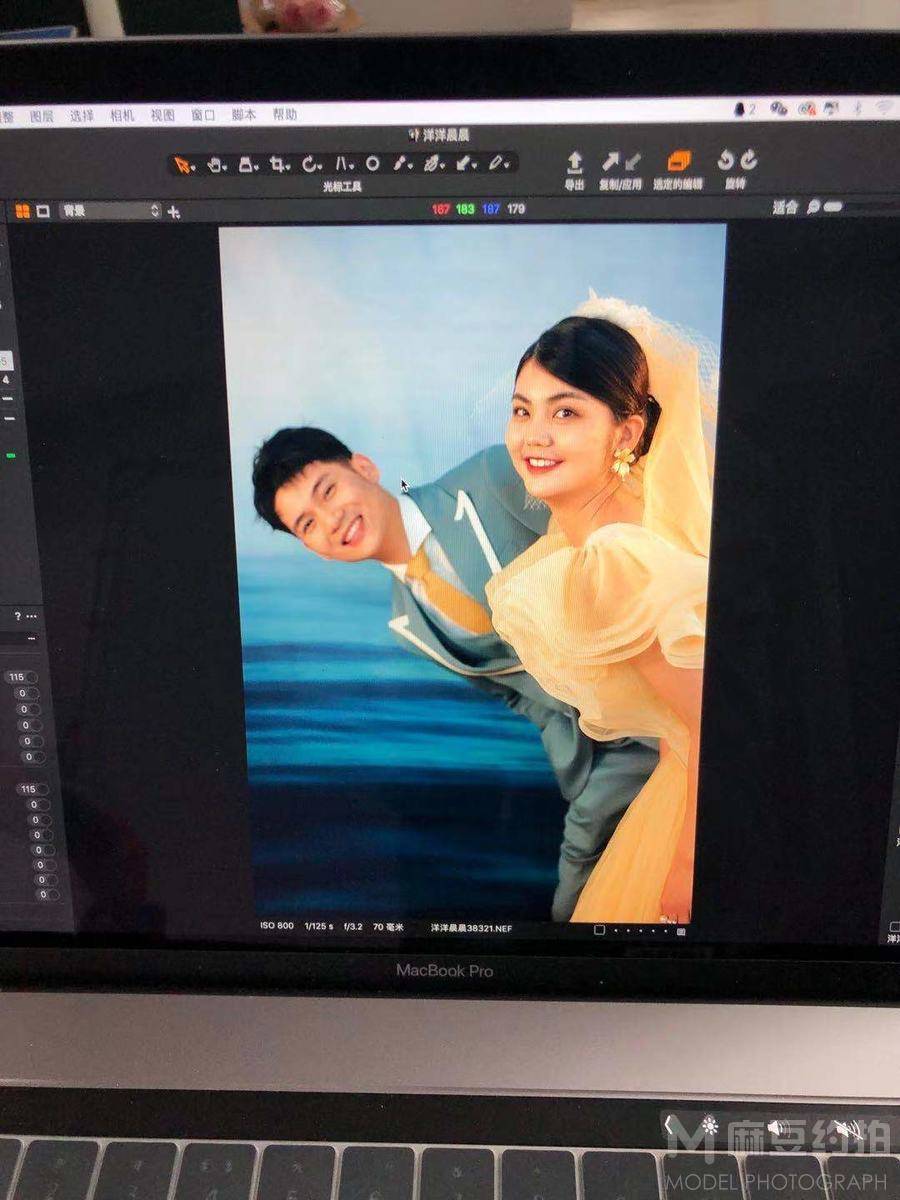Click the 适合 fit-zoom button
The image size is (900, 1200).
[785, 207]
